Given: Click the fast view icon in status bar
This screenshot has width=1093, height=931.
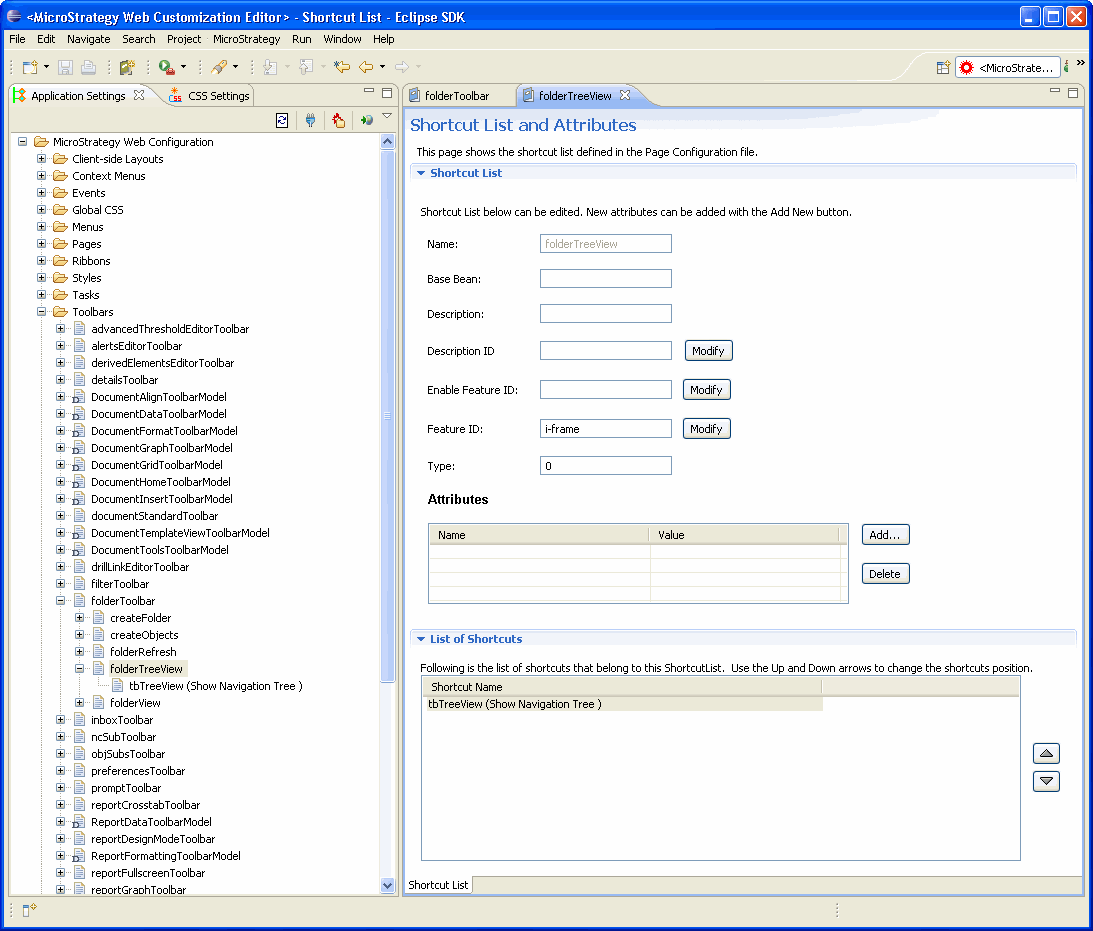Looking at the screenshot, I should pyautogui.click(x=29, y=909).
